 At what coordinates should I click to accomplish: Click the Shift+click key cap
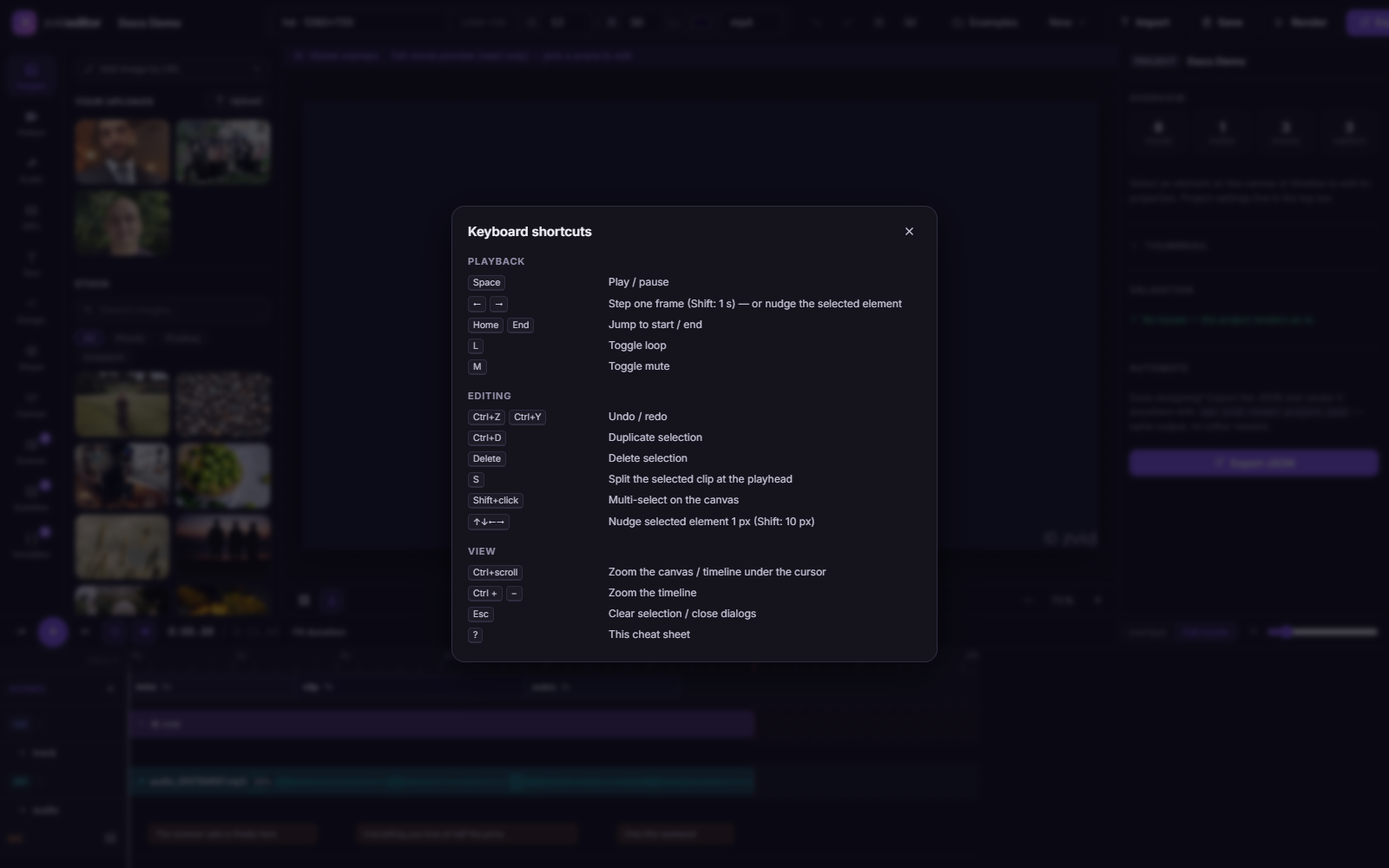pos(495,501)
